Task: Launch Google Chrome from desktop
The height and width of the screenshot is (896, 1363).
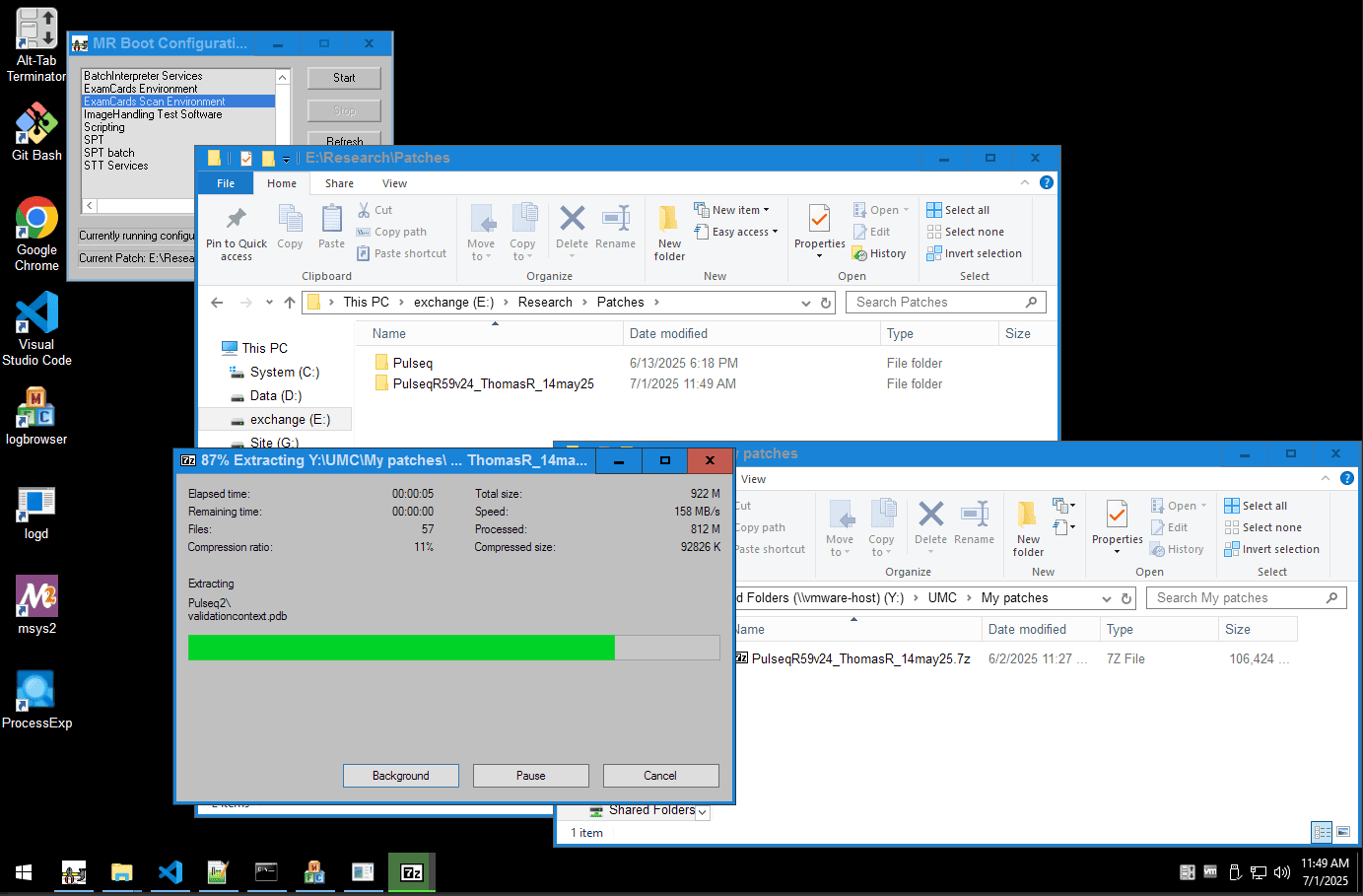Action: (36, 234)
